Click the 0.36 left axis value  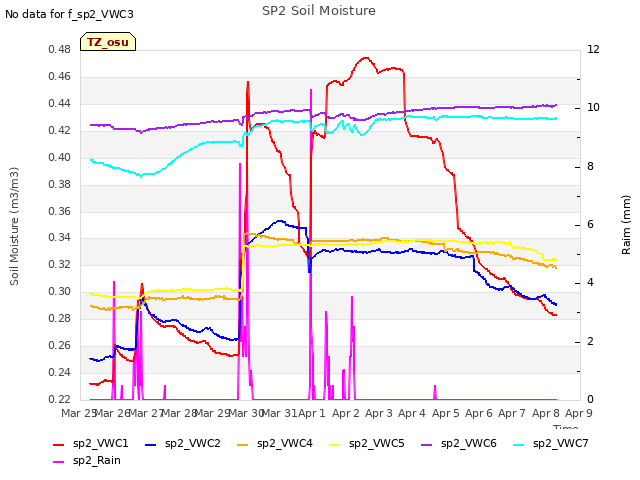[60, 211]
